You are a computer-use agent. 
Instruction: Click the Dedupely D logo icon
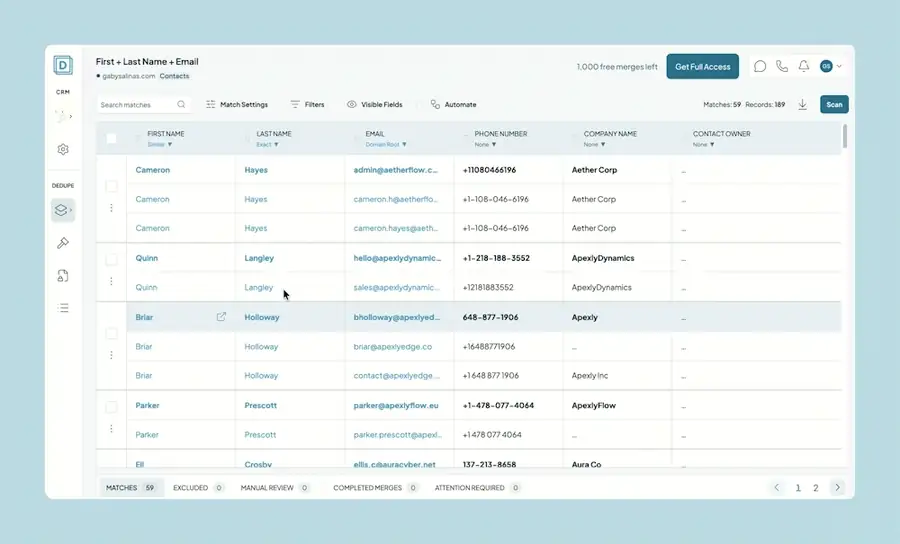click(x=63, y=65)
